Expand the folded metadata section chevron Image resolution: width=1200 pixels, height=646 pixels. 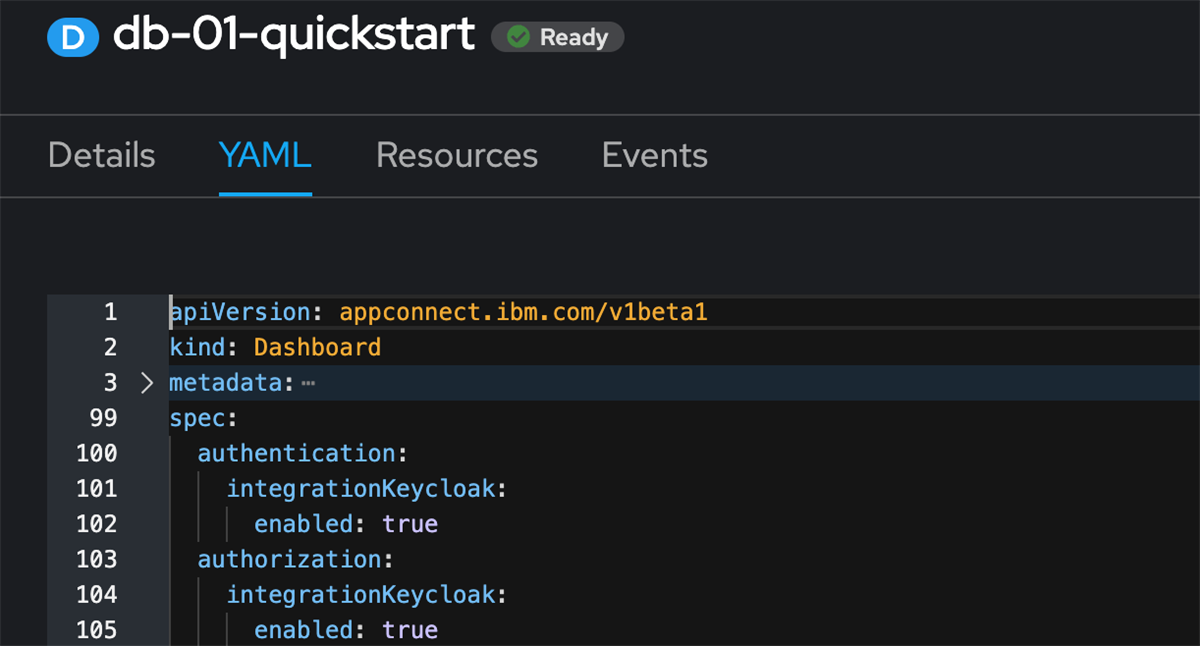tap(146, 383)
